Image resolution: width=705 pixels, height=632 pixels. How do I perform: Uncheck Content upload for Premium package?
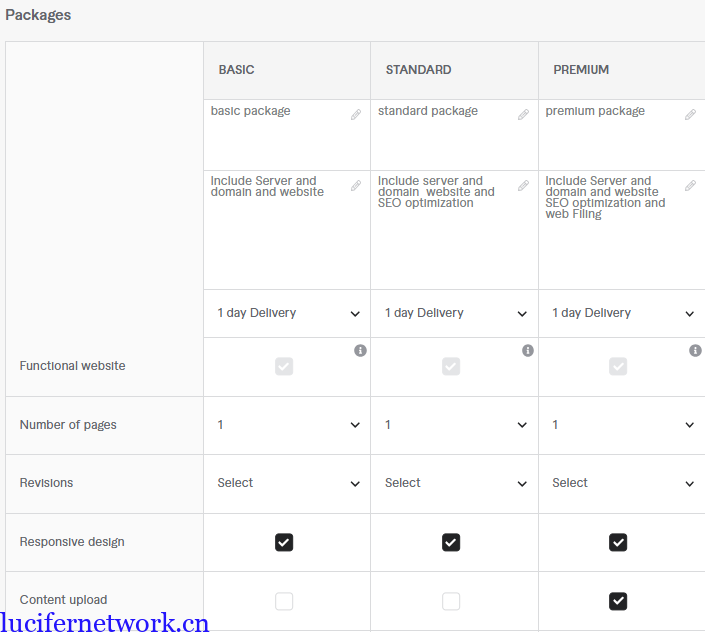(x=618, y=601)
